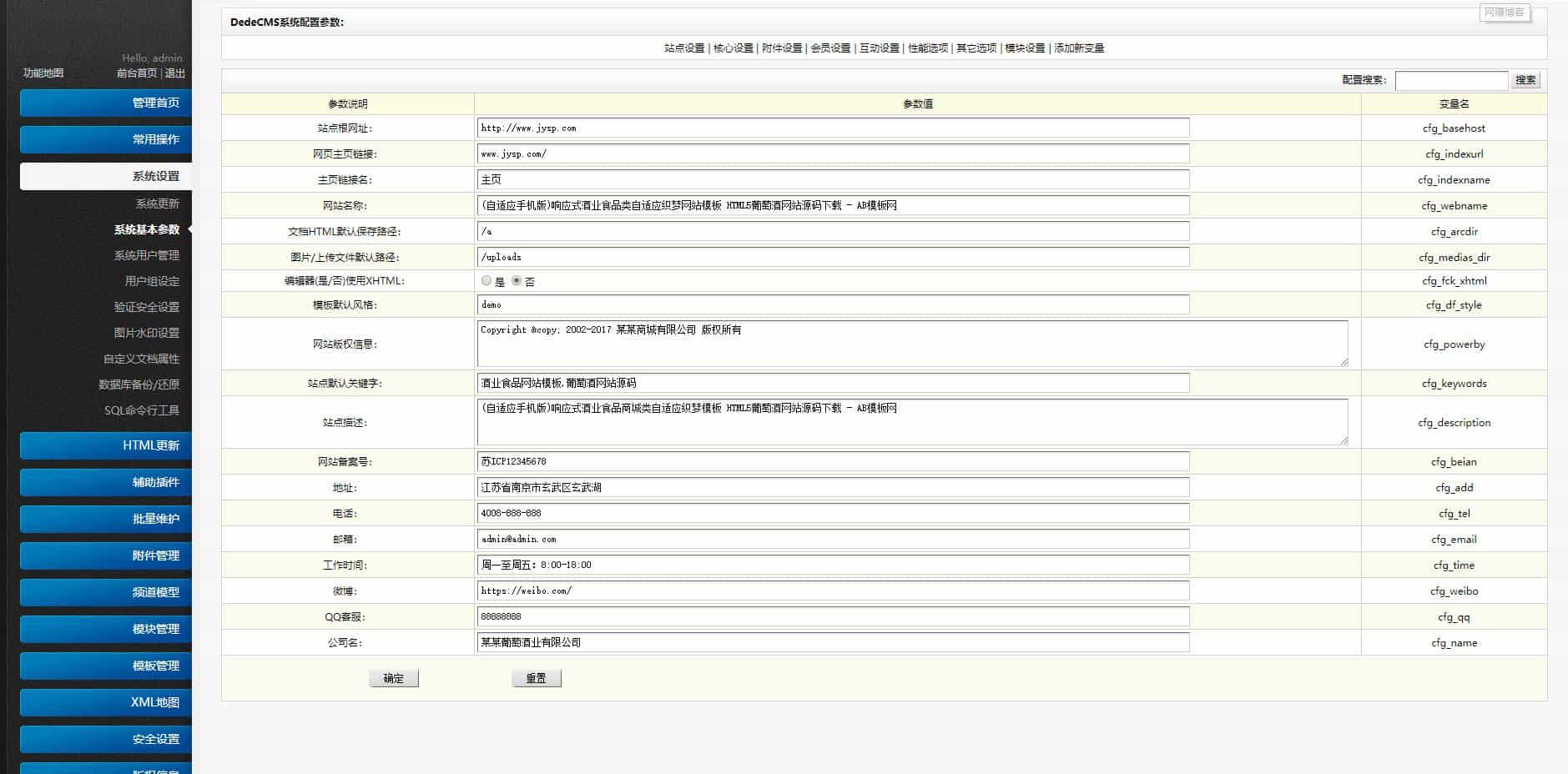Log out via the 退出 link

click(176, 73)
